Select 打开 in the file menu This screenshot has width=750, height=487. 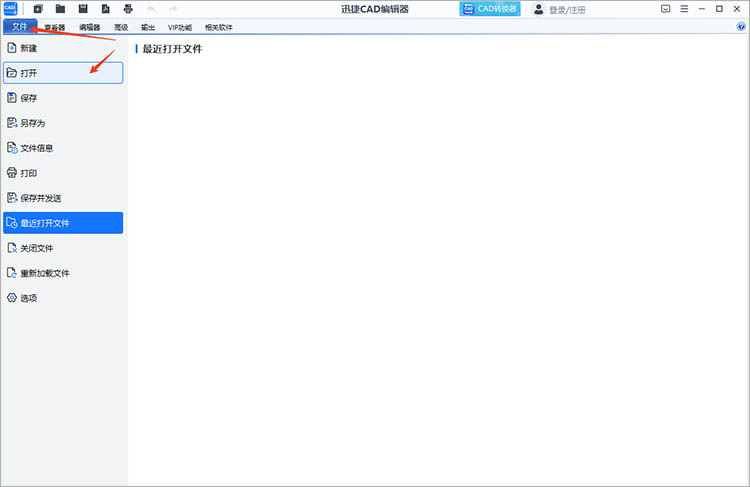[63, 73]
